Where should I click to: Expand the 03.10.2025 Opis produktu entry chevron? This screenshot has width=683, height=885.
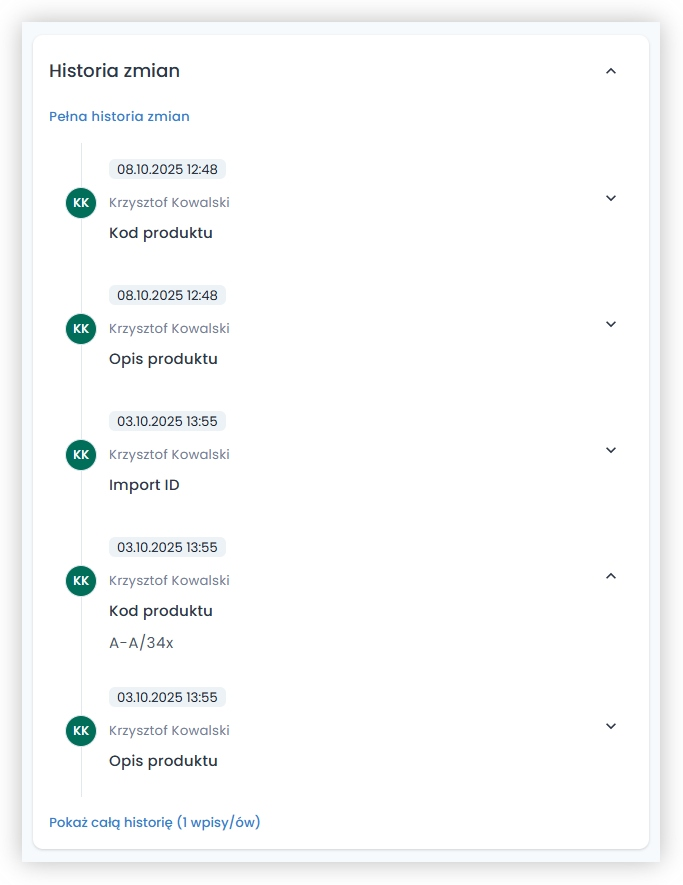(611, 726)
